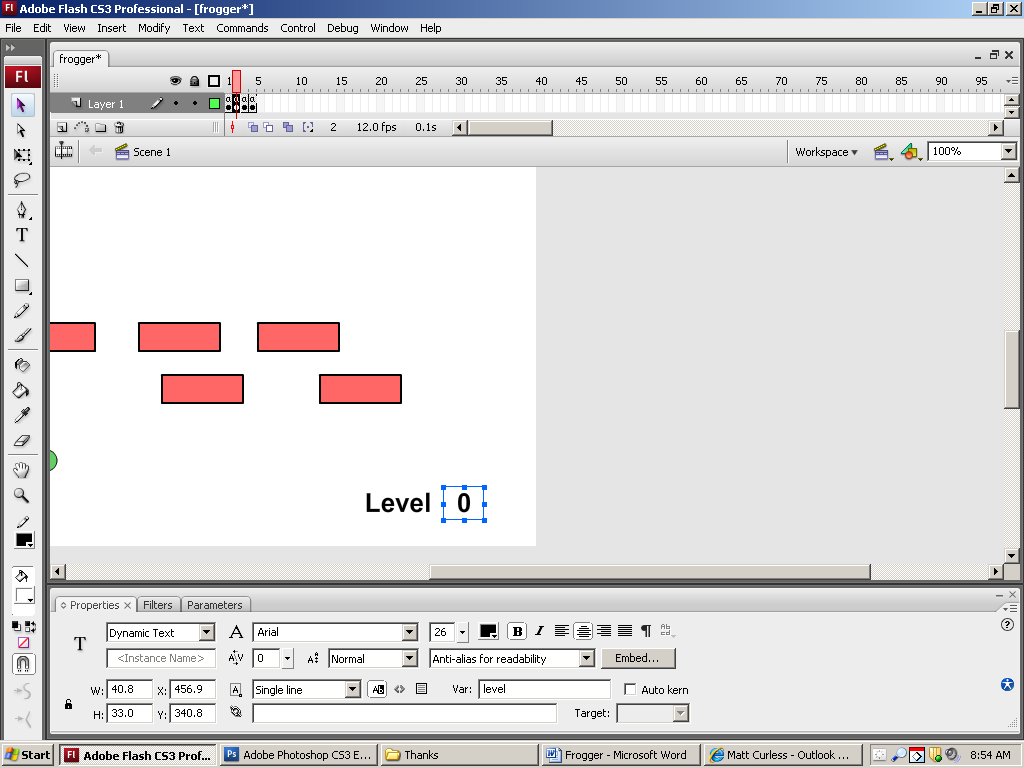Viewport: 1024px width, 768px height.
Task: Activate the Eraser tool
Action: 21,440
